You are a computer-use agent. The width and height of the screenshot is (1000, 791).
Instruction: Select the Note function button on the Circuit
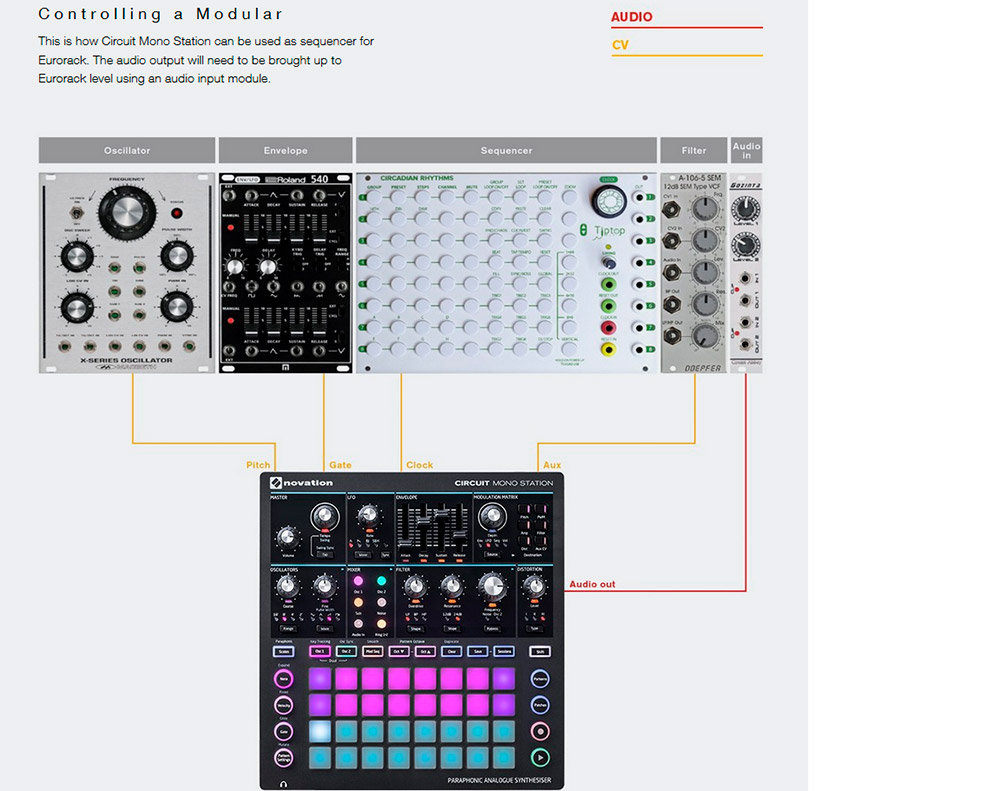point(283,679)
